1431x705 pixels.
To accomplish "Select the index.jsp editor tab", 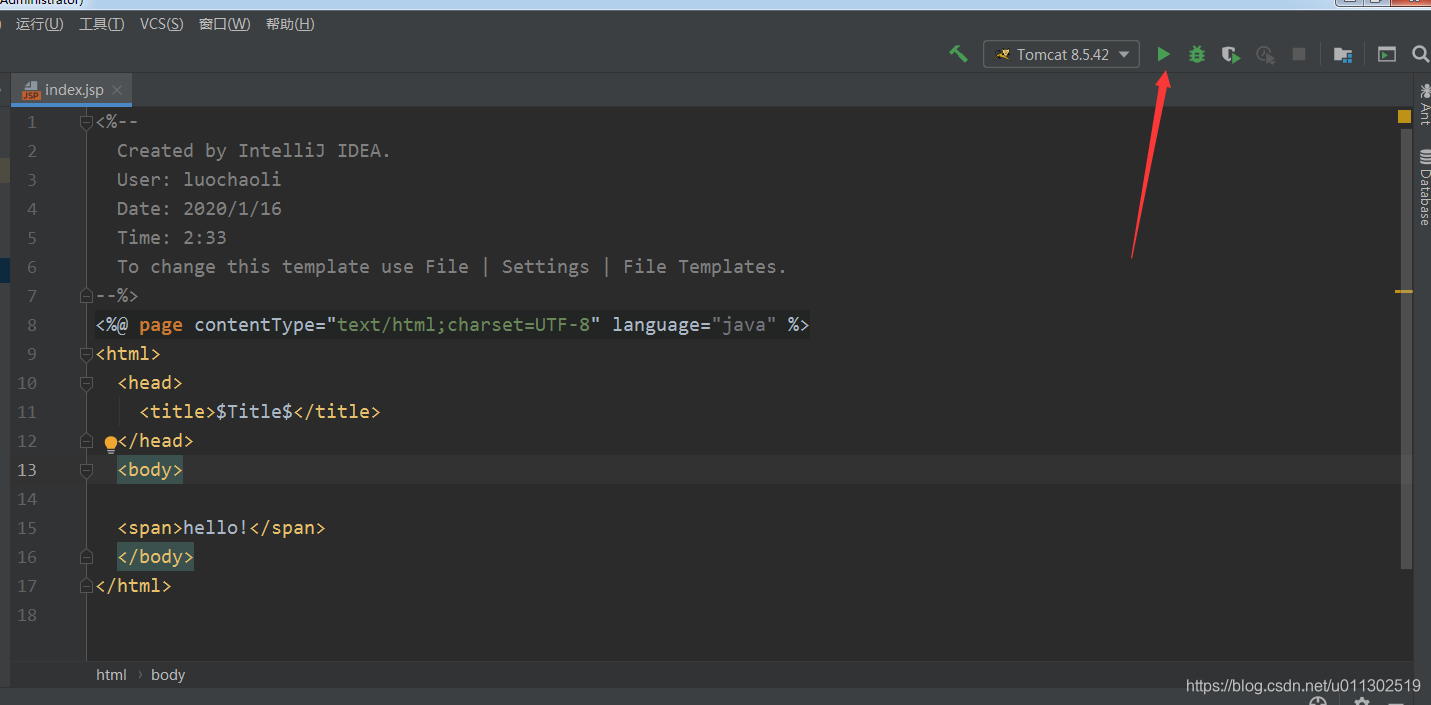I will (x=72, y=90).
